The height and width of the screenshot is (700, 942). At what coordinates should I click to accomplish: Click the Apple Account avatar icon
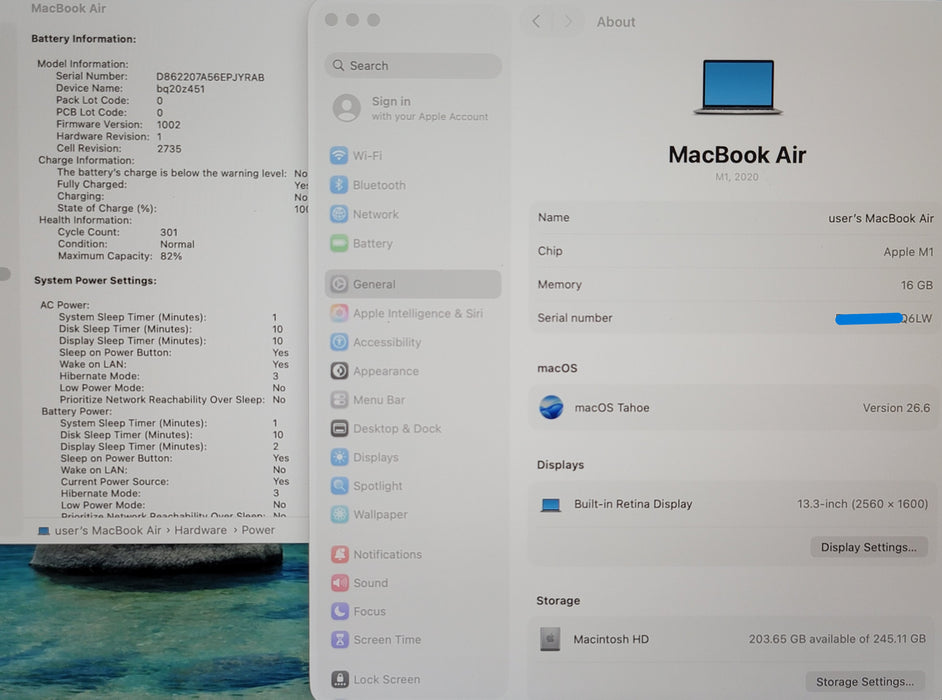[x=347, y=108]
